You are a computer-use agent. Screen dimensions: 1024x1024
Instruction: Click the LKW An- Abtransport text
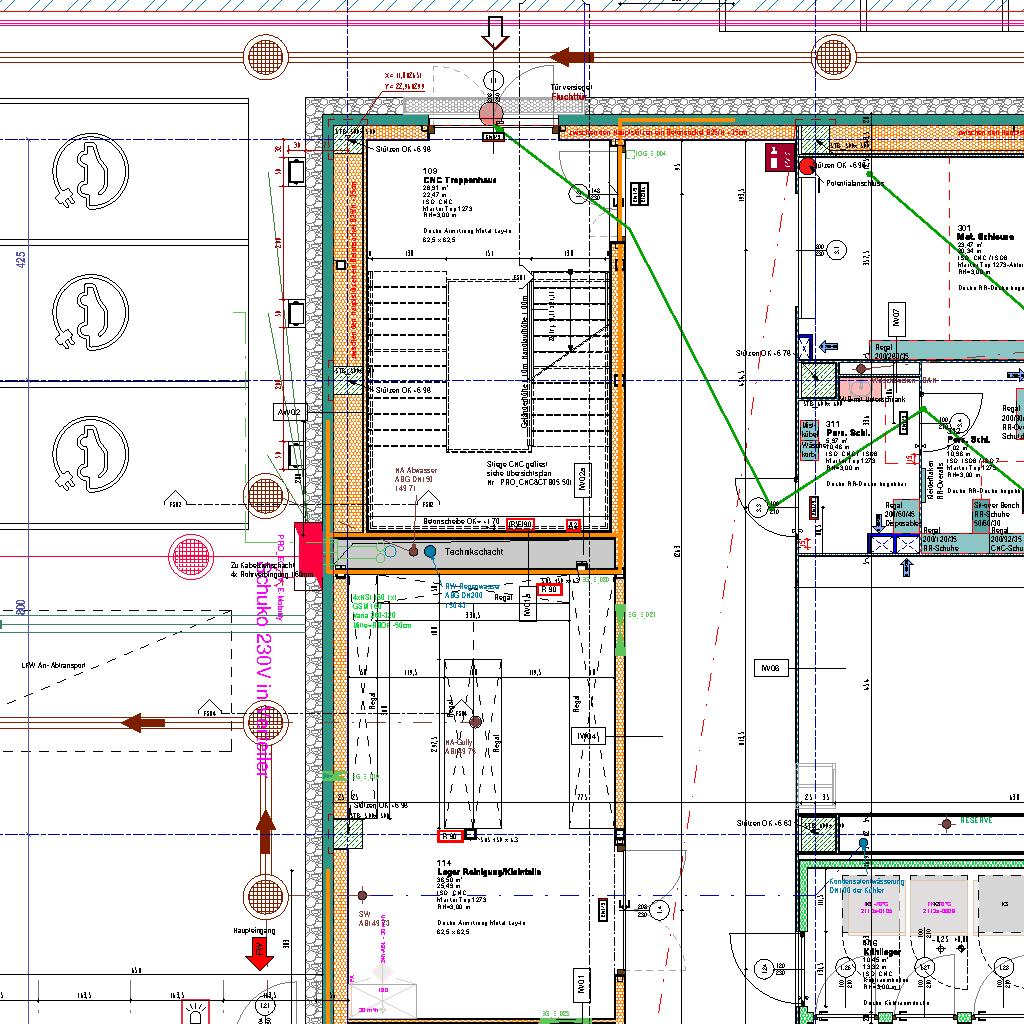click(53, 666)
